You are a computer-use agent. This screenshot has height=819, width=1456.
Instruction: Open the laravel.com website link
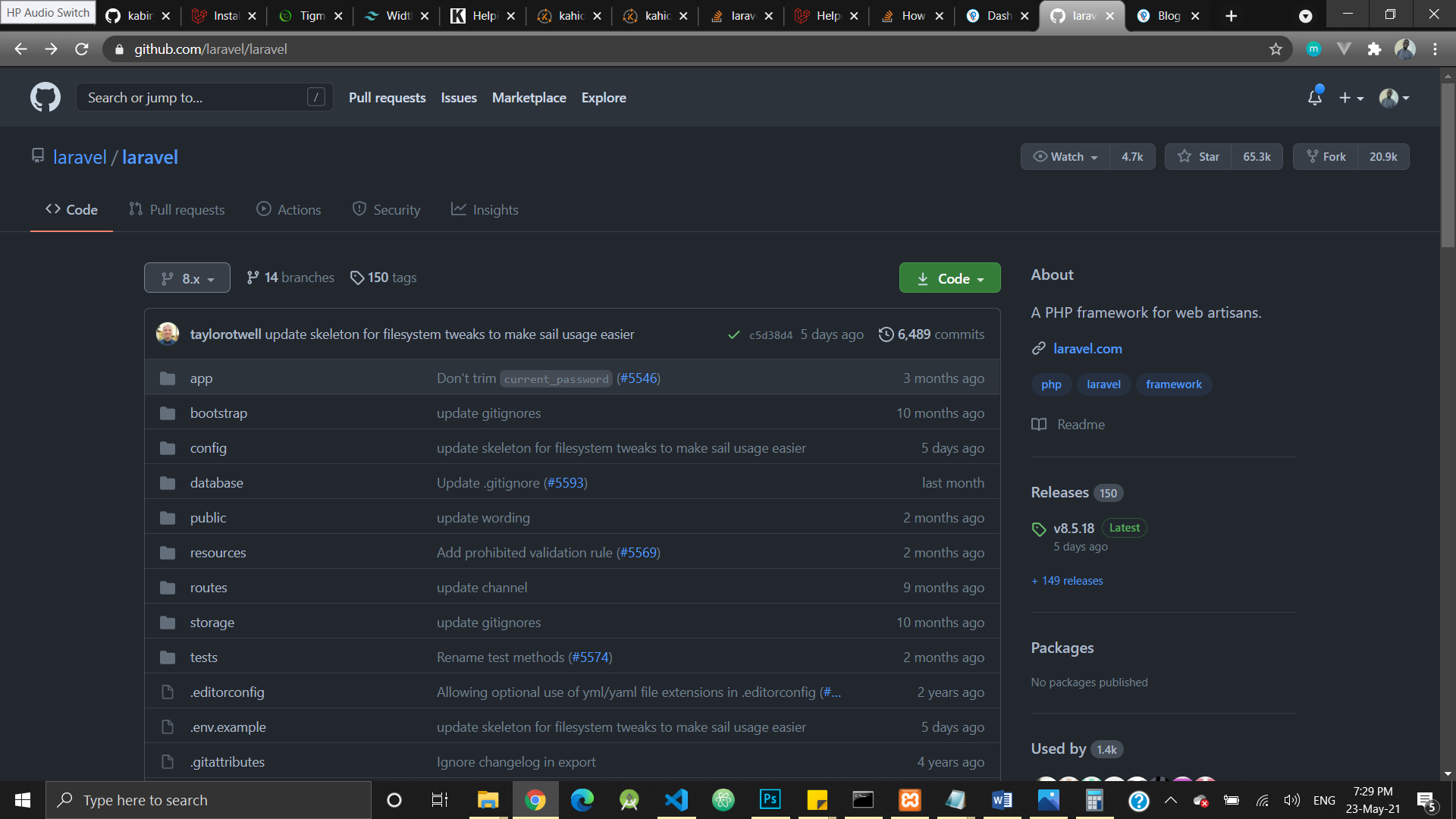click(1087, 349)
